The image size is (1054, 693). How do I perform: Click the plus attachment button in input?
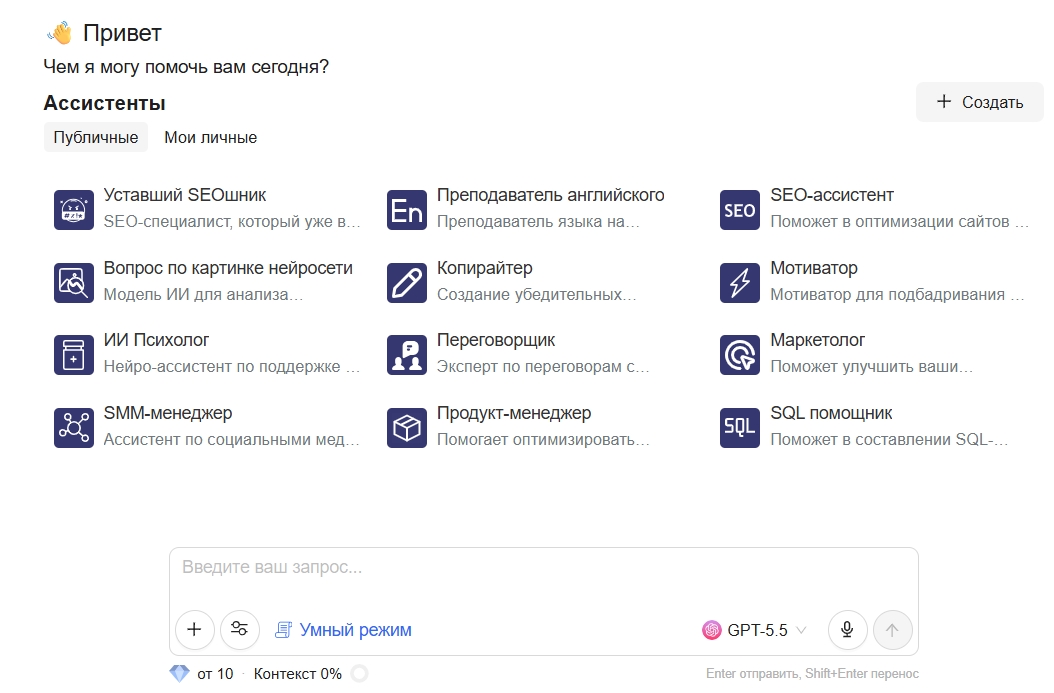tap(194, 630)
